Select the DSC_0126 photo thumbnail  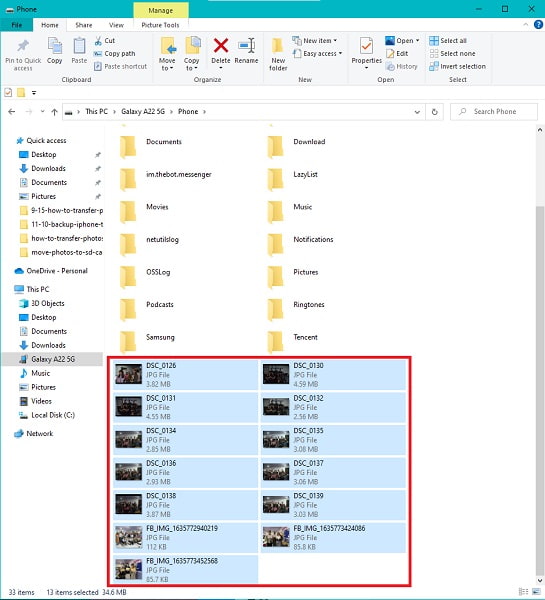point(129,375)
